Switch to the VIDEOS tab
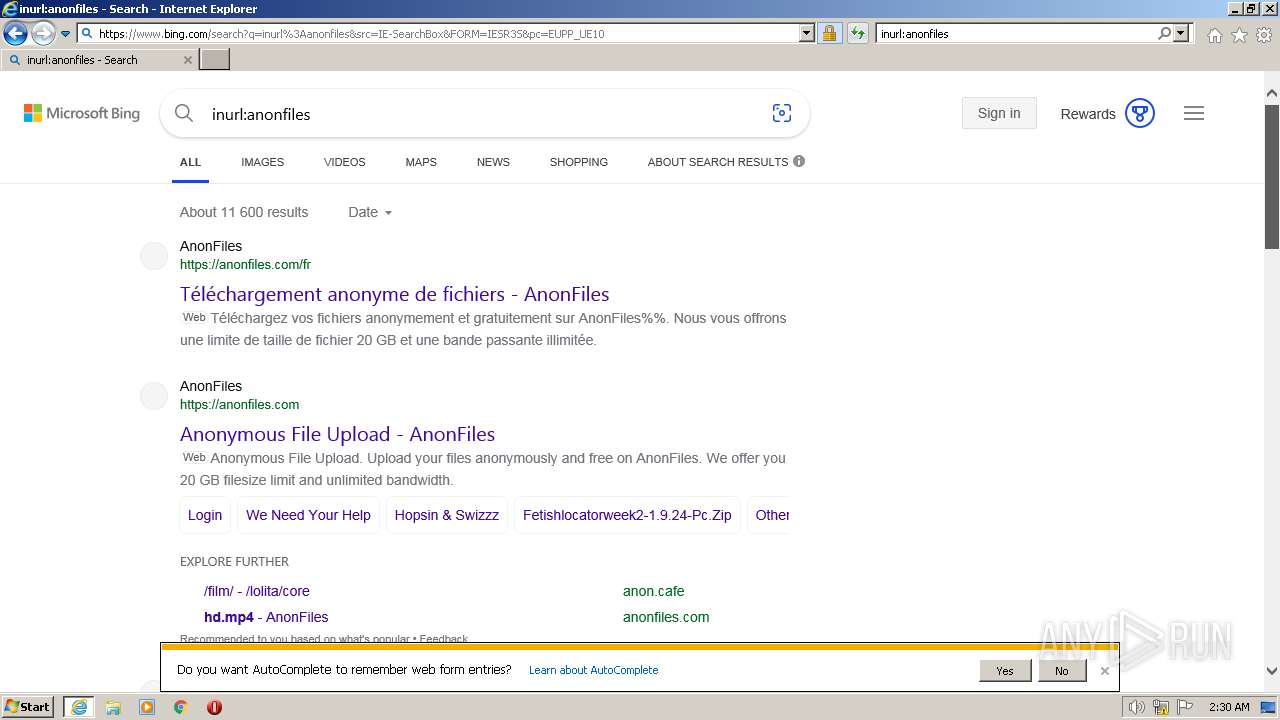Image resolution: width=1280 pixels, height=720 pixels. click(x=344, y=162)
